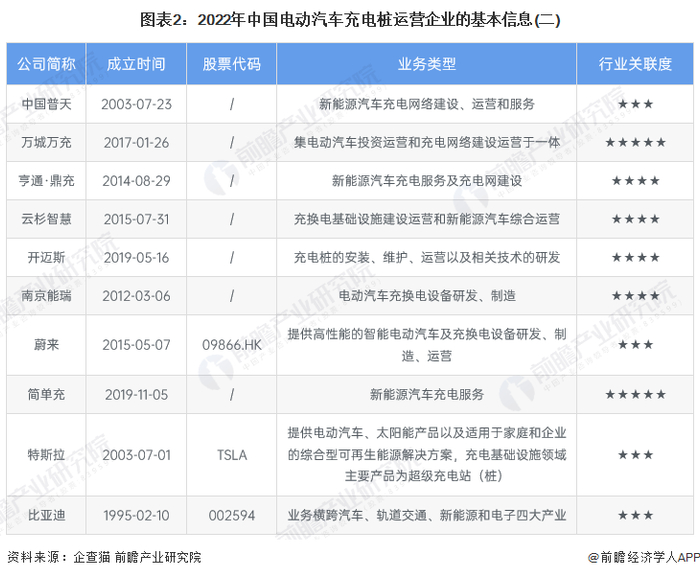
Task: Click the three-star rating in 特斯拉 row
Action: (x=635, y=455)
